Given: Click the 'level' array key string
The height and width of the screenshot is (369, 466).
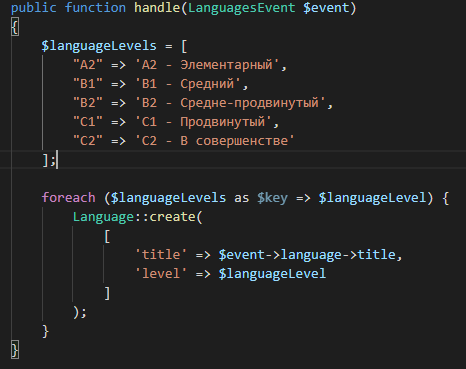Looking at the screenshot, I should [x=161, y=274].
